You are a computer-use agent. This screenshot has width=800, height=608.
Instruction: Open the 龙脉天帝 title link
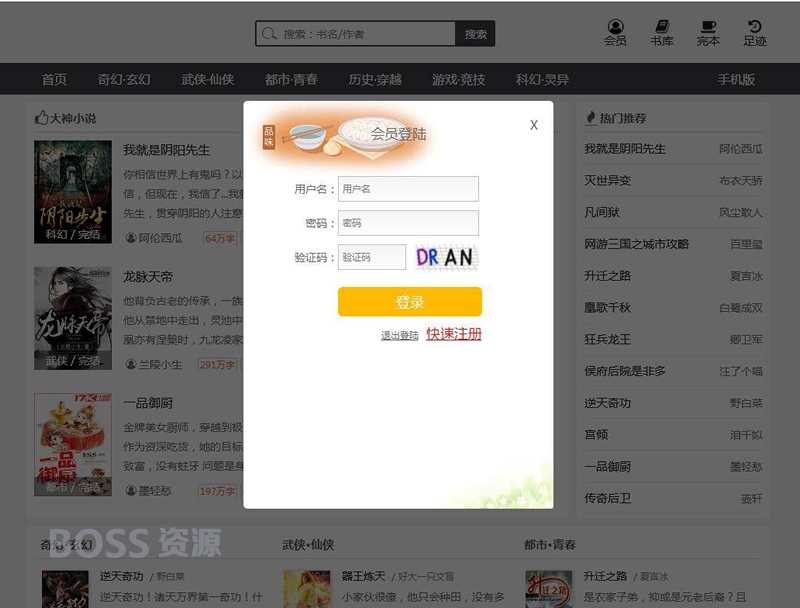pos(148,277)
